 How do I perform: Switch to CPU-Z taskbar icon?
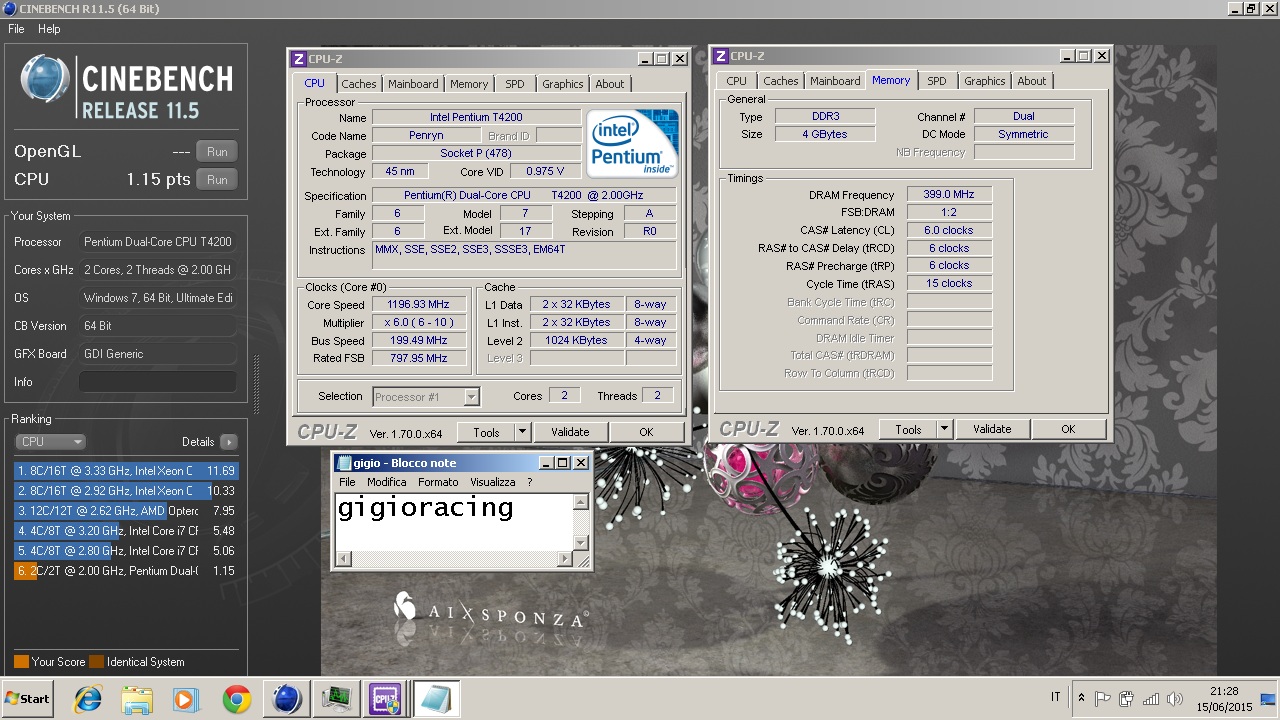pyautogui.click(x=386, y=699)
